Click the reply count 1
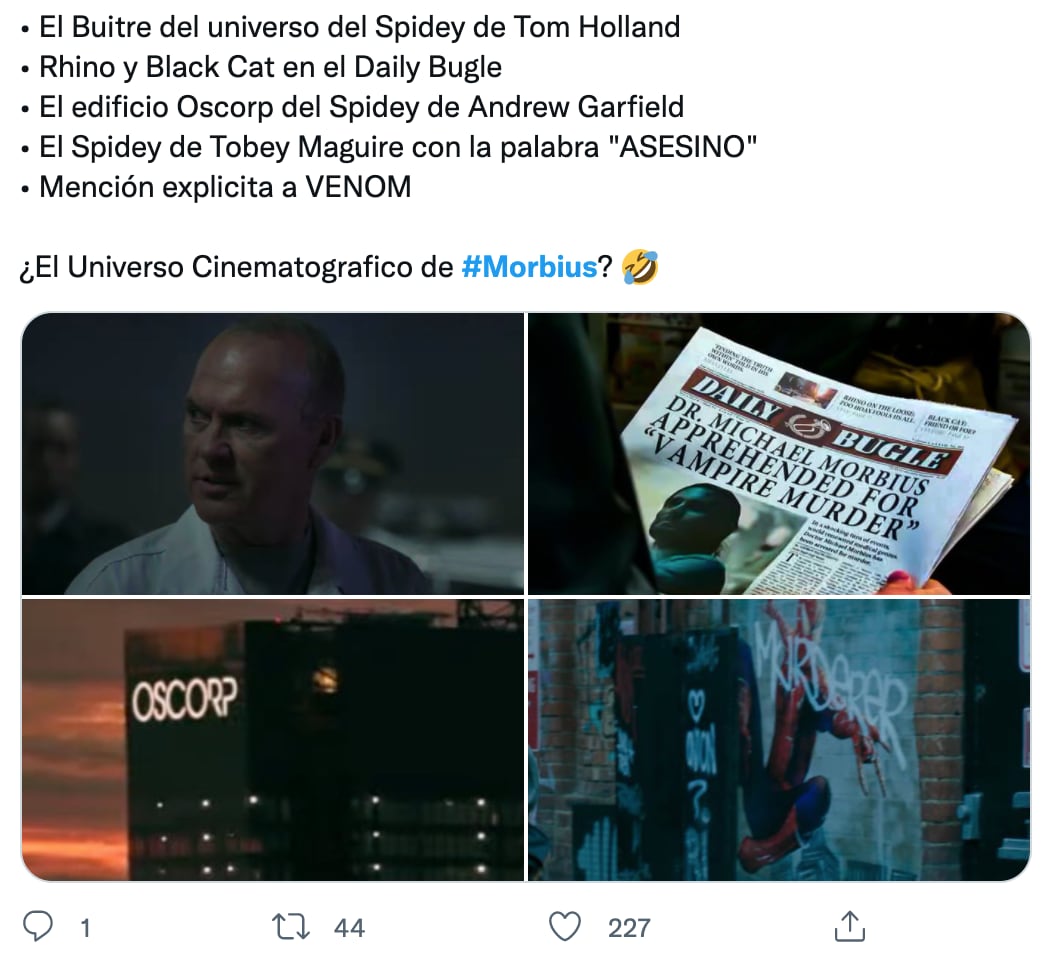This screenshot has height=966, width=1048. click(x=85, y=928)
